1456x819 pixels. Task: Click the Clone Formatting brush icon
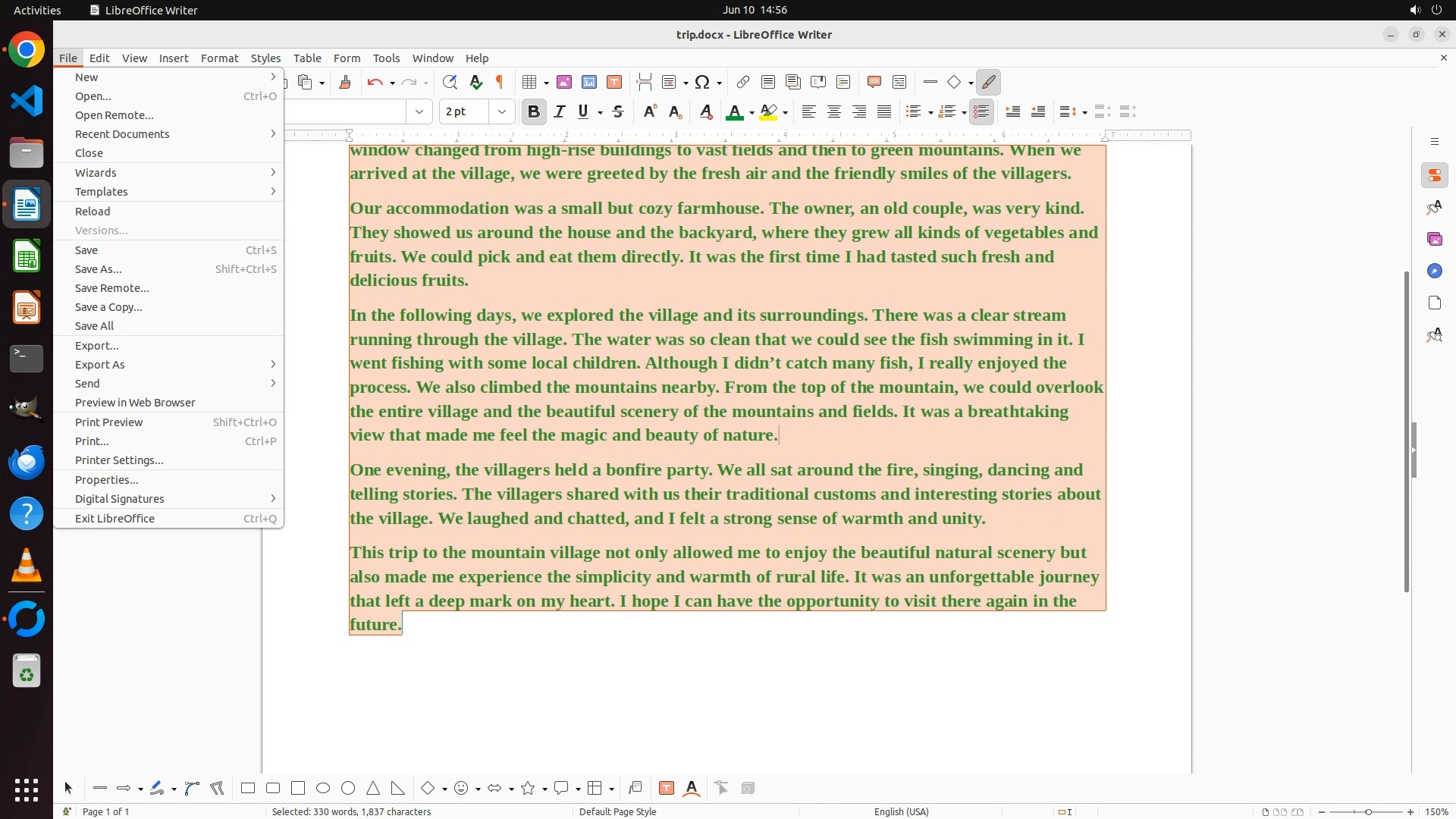[345, 83]
